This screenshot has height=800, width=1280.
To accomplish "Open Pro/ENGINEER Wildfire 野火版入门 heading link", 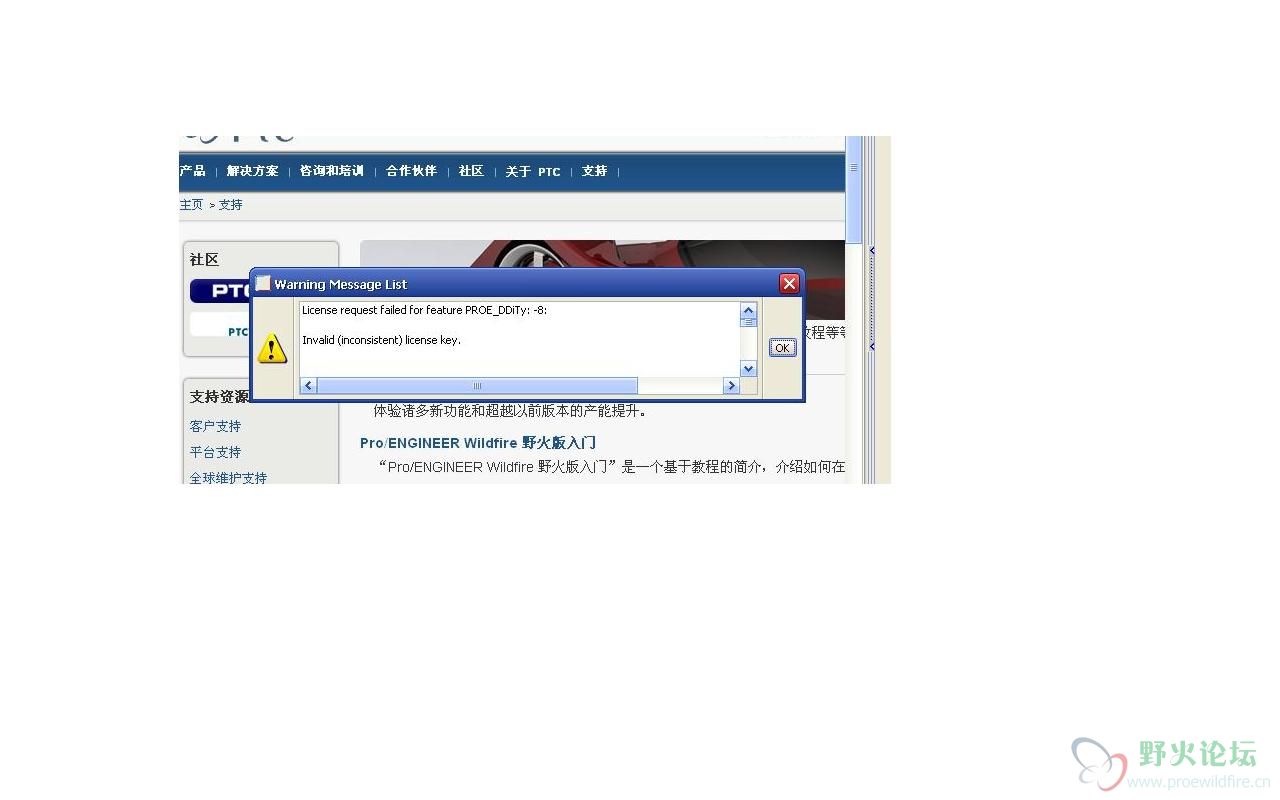I will pyautogui.click(x=478, y=443).
